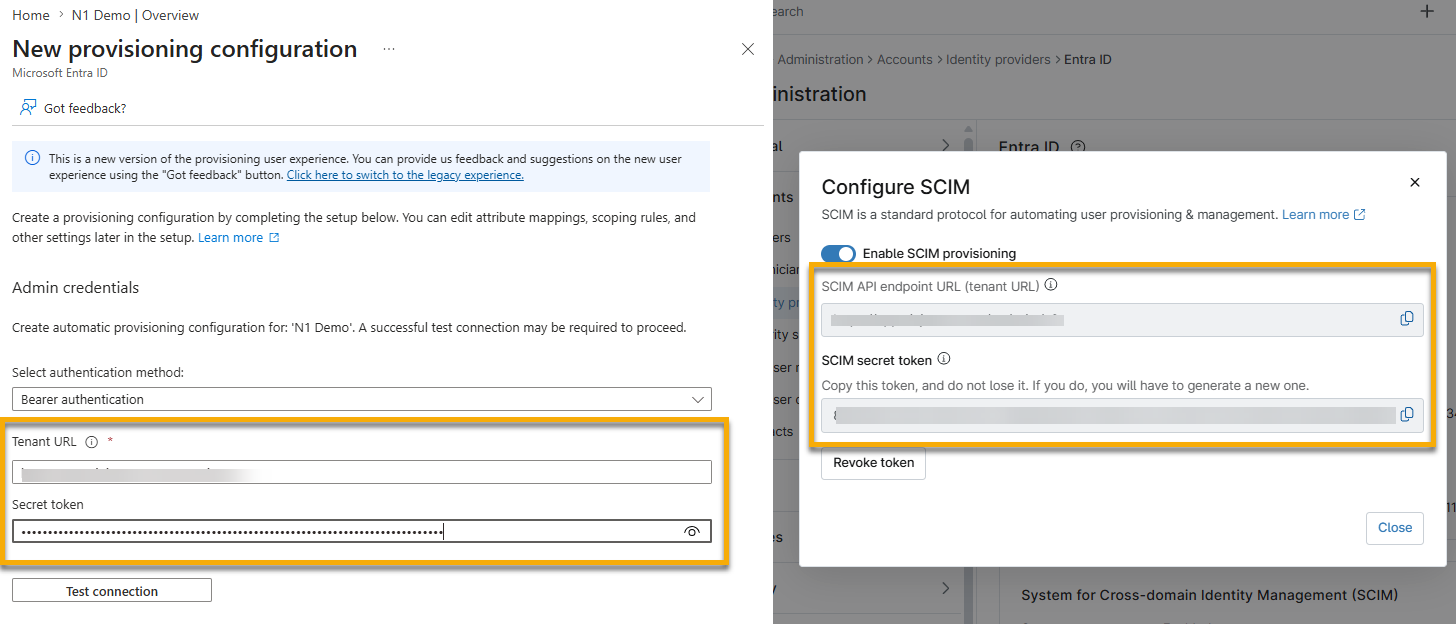Open the authentication method dropdown
1456x624 pixels.
362,399
